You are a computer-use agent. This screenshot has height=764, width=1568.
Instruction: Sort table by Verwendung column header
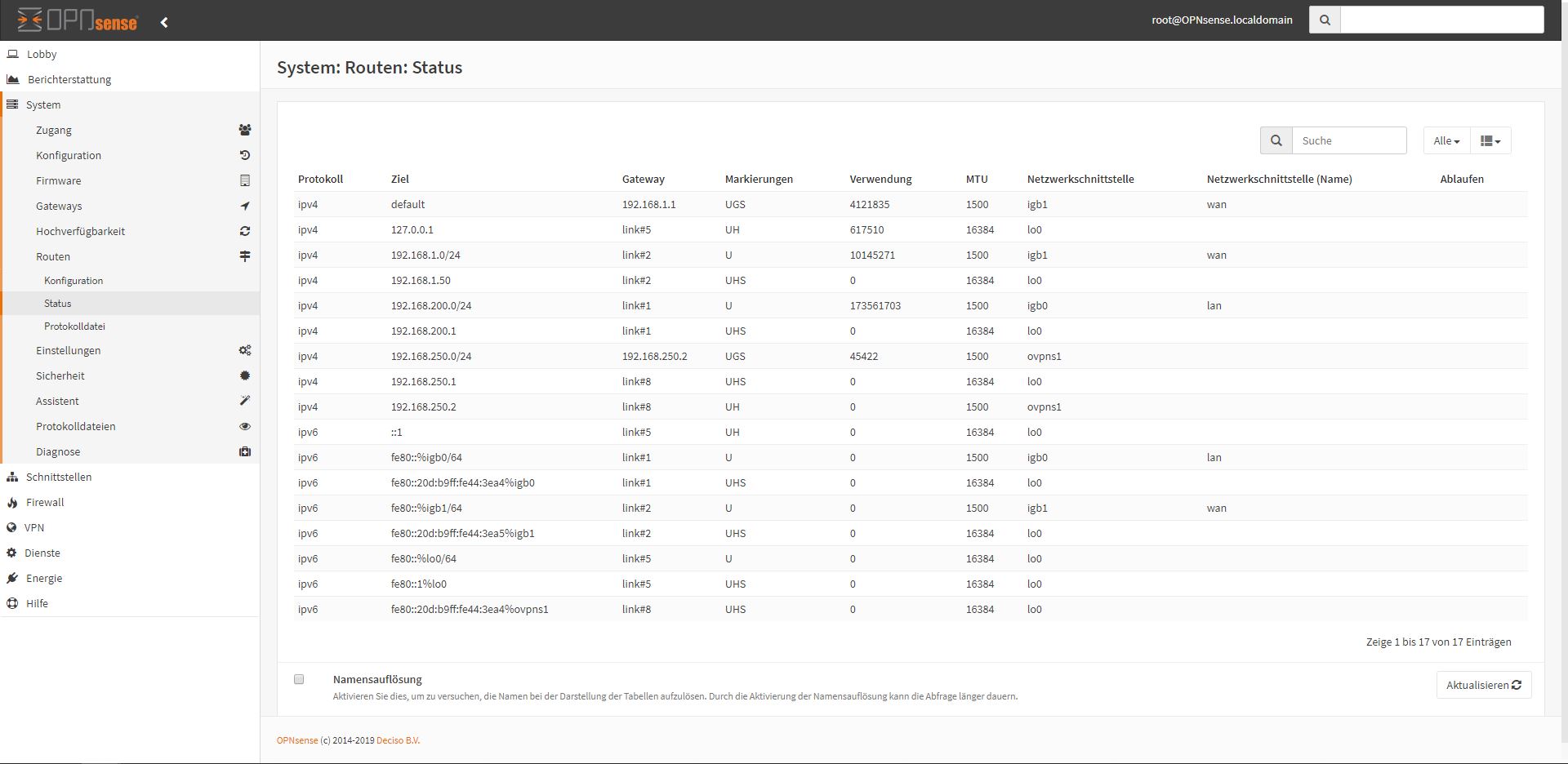pyautogui.click(x=880, y=179)
